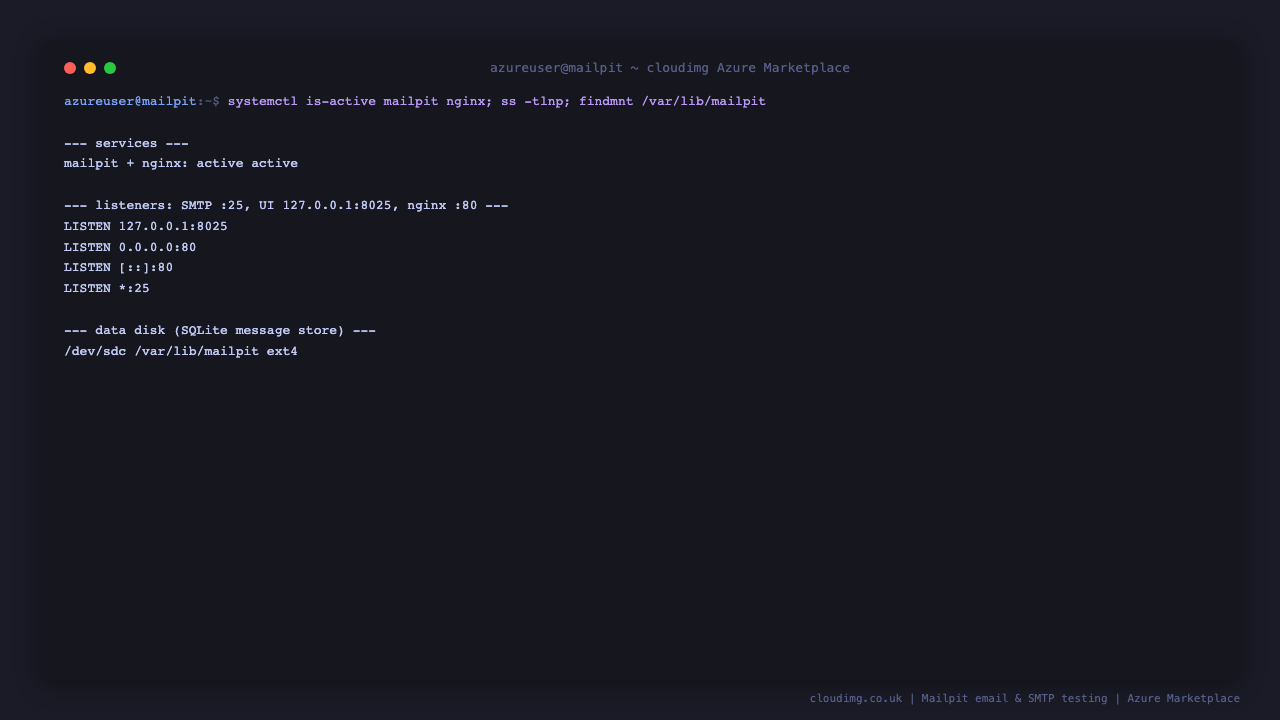Click the terminal title 'azureuser@mailpit ~ cloudimg Azure Marketplace'
The height and width of the screenshot is (720, 1280).
[670, 68]
